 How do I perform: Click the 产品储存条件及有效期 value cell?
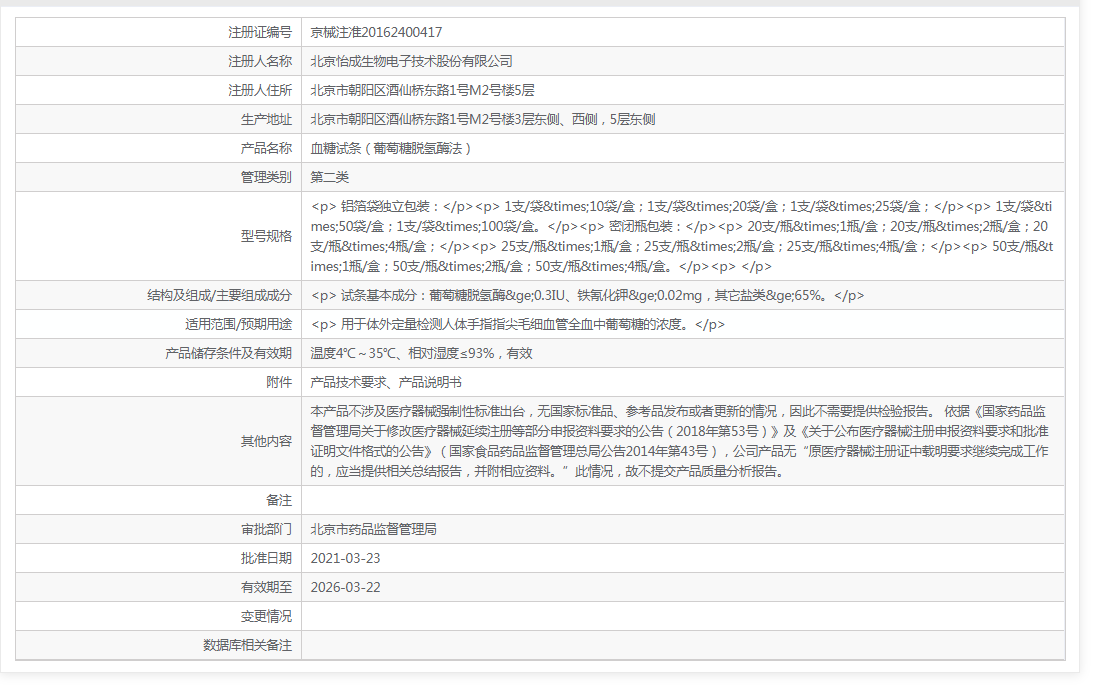coord(420,352)
